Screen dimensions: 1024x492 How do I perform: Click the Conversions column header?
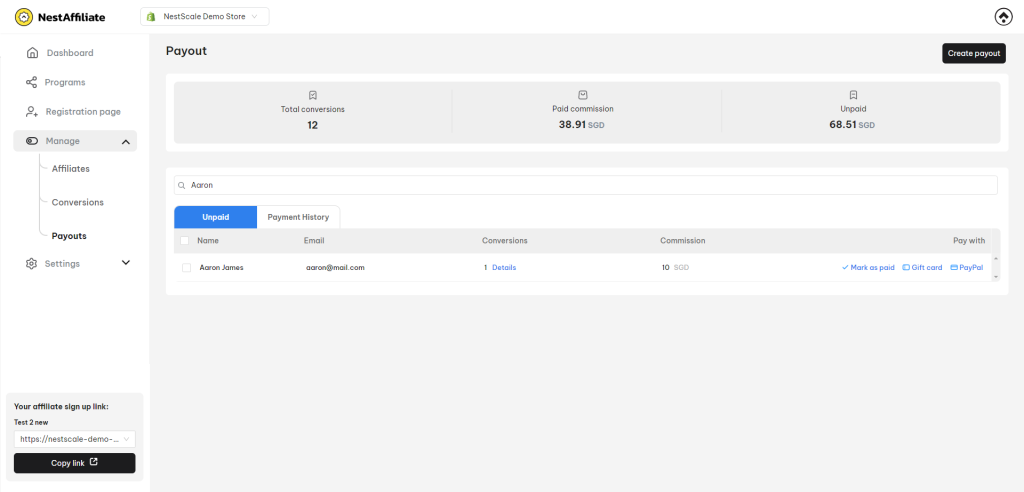[505, 240]
